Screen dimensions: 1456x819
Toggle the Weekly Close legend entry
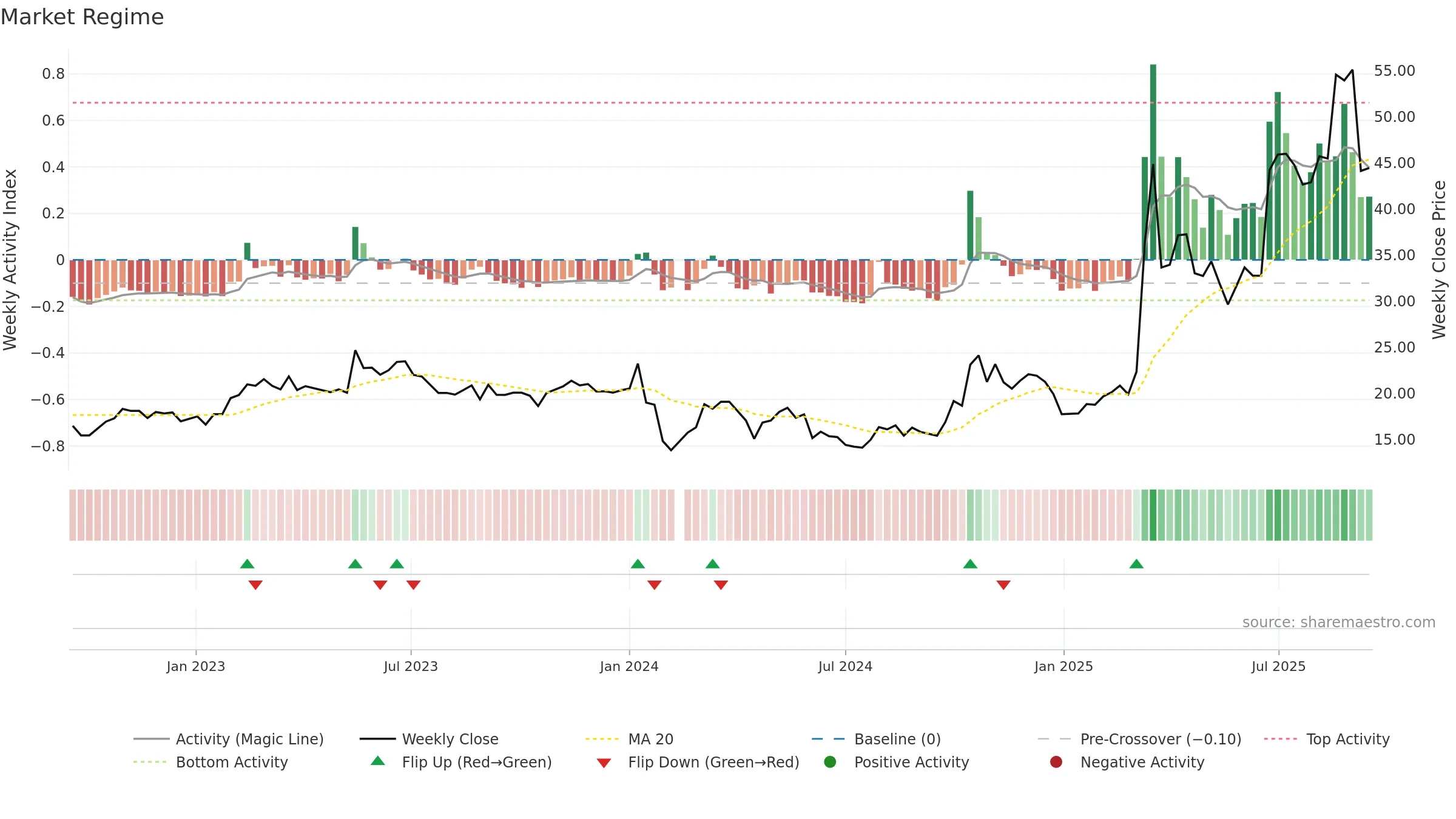pos(429,739)
